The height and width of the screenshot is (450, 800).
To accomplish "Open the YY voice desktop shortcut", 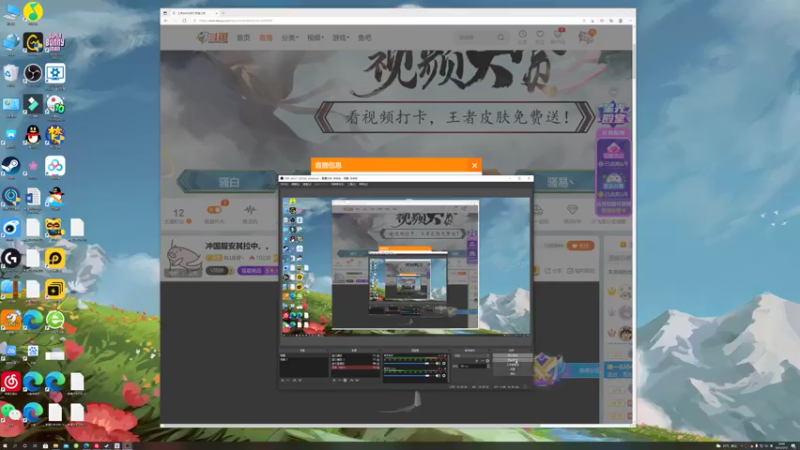I will (x=55, y=228).
